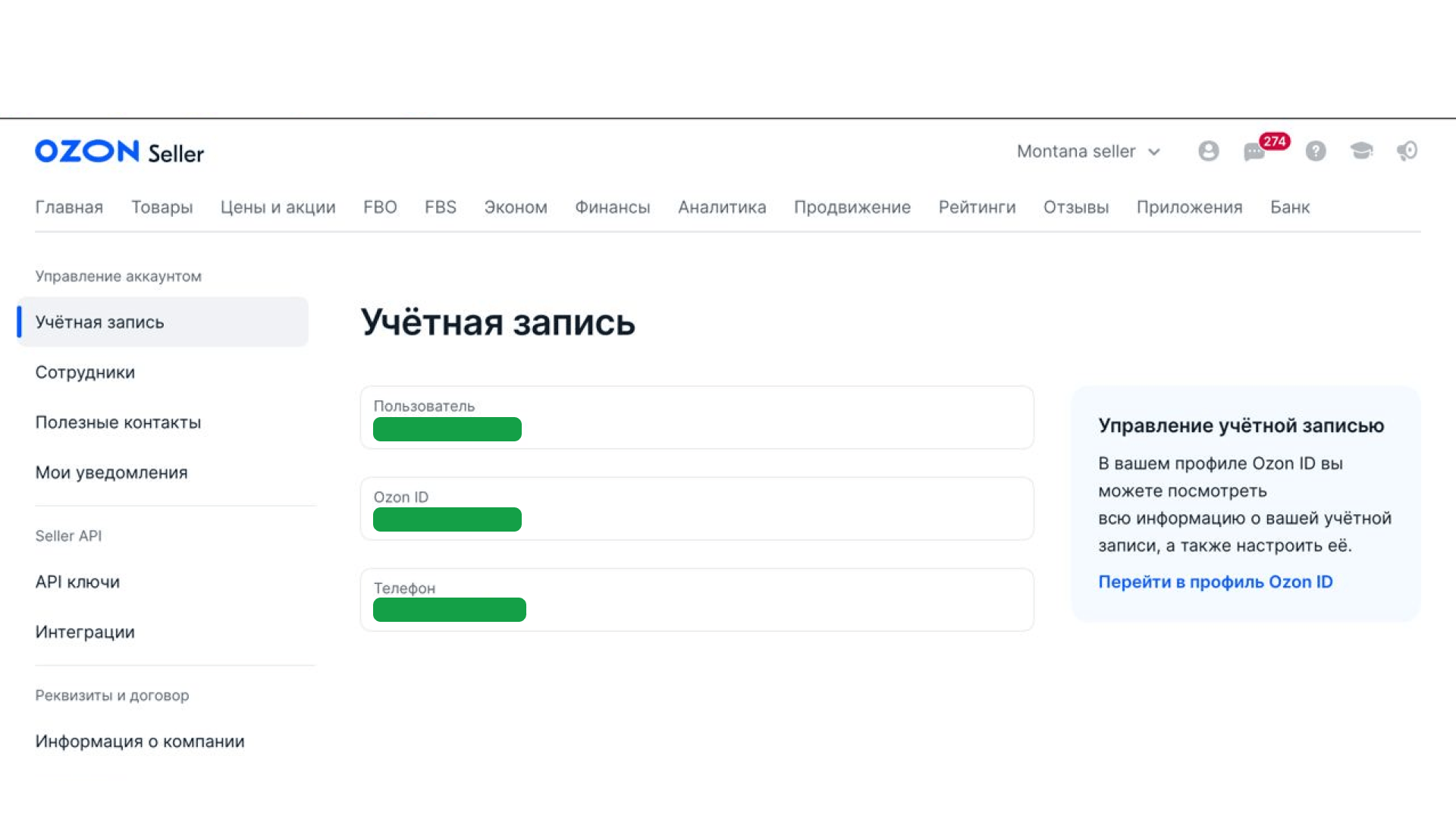Open Банк menu
1456x819 pixels.
coord(1290,207)
